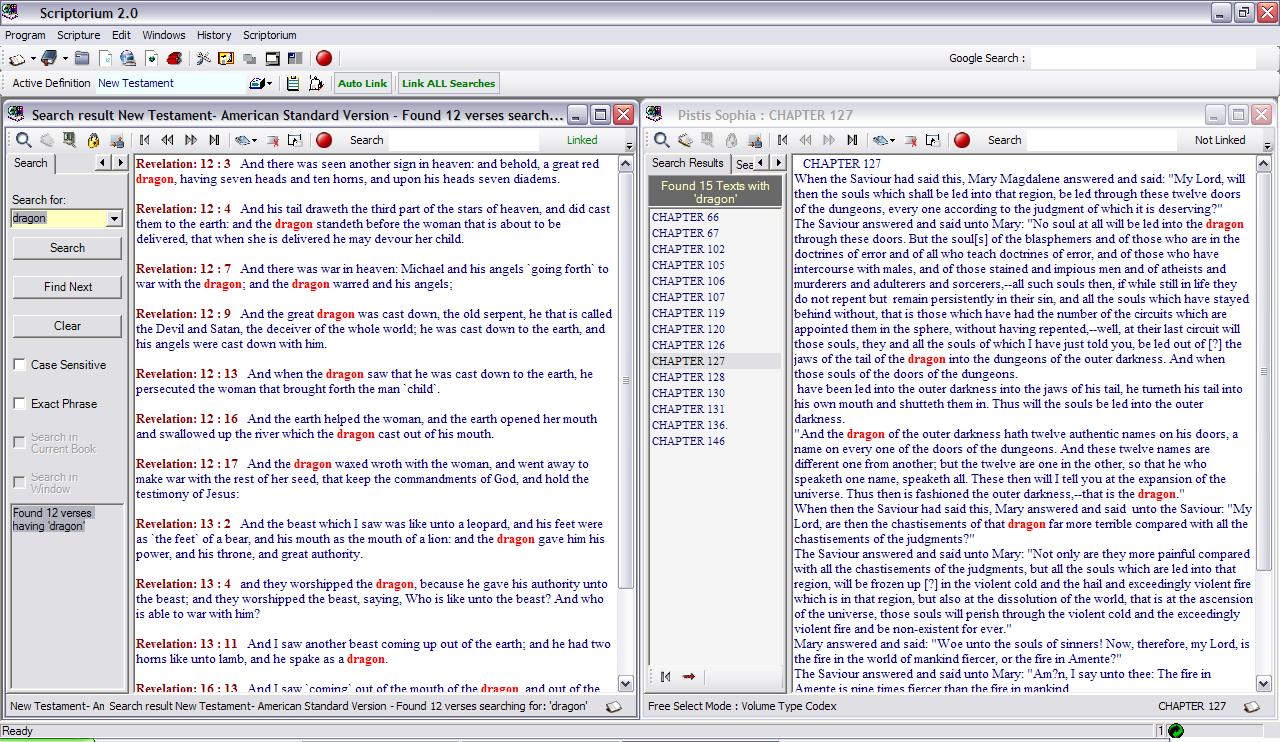Viewport: 1280px width, 742px height.
Task: Click the blue book icon in main toolbar
Action: click(x=49, y=58)
